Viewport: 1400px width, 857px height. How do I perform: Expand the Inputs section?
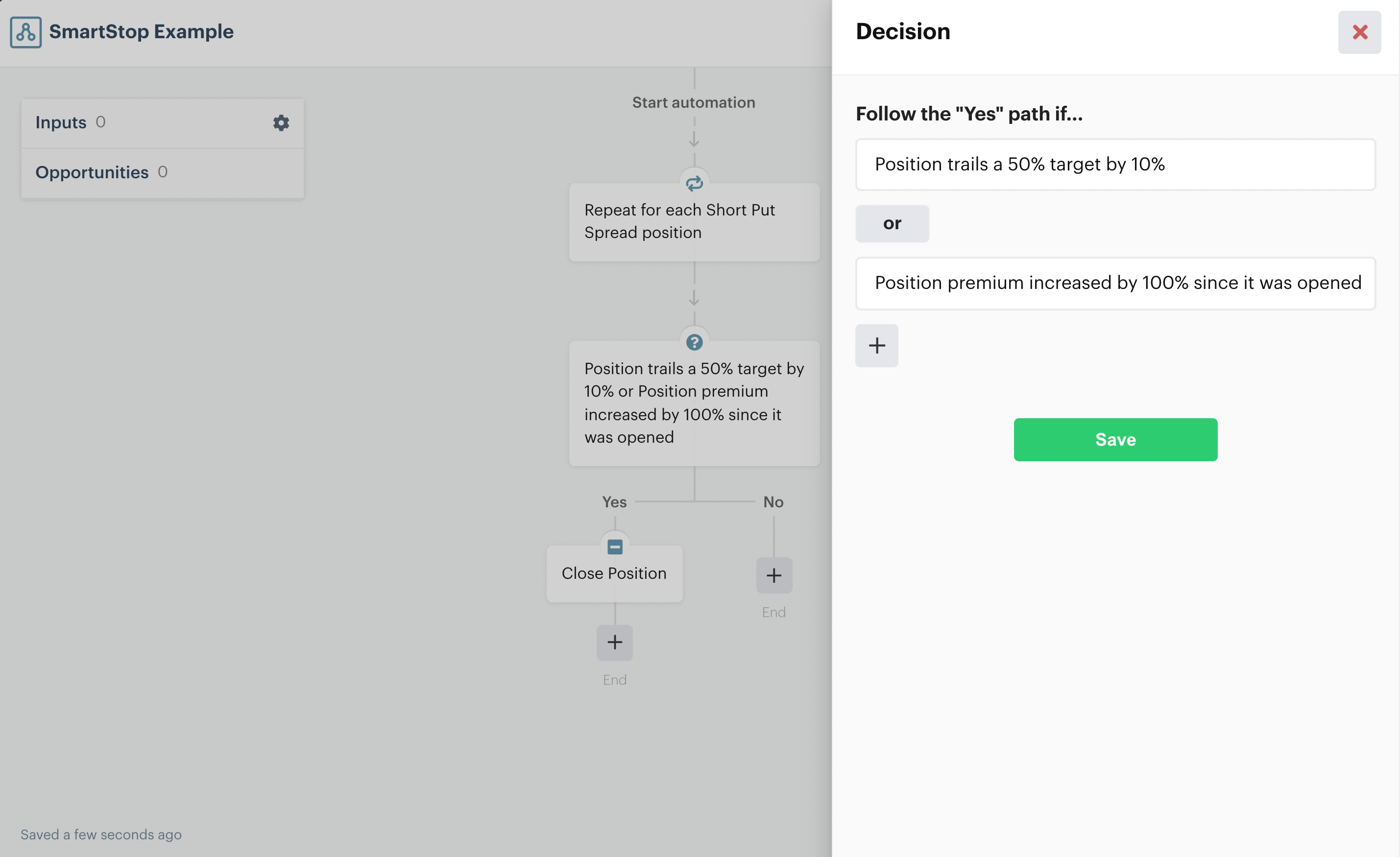[x=61, y=122]
